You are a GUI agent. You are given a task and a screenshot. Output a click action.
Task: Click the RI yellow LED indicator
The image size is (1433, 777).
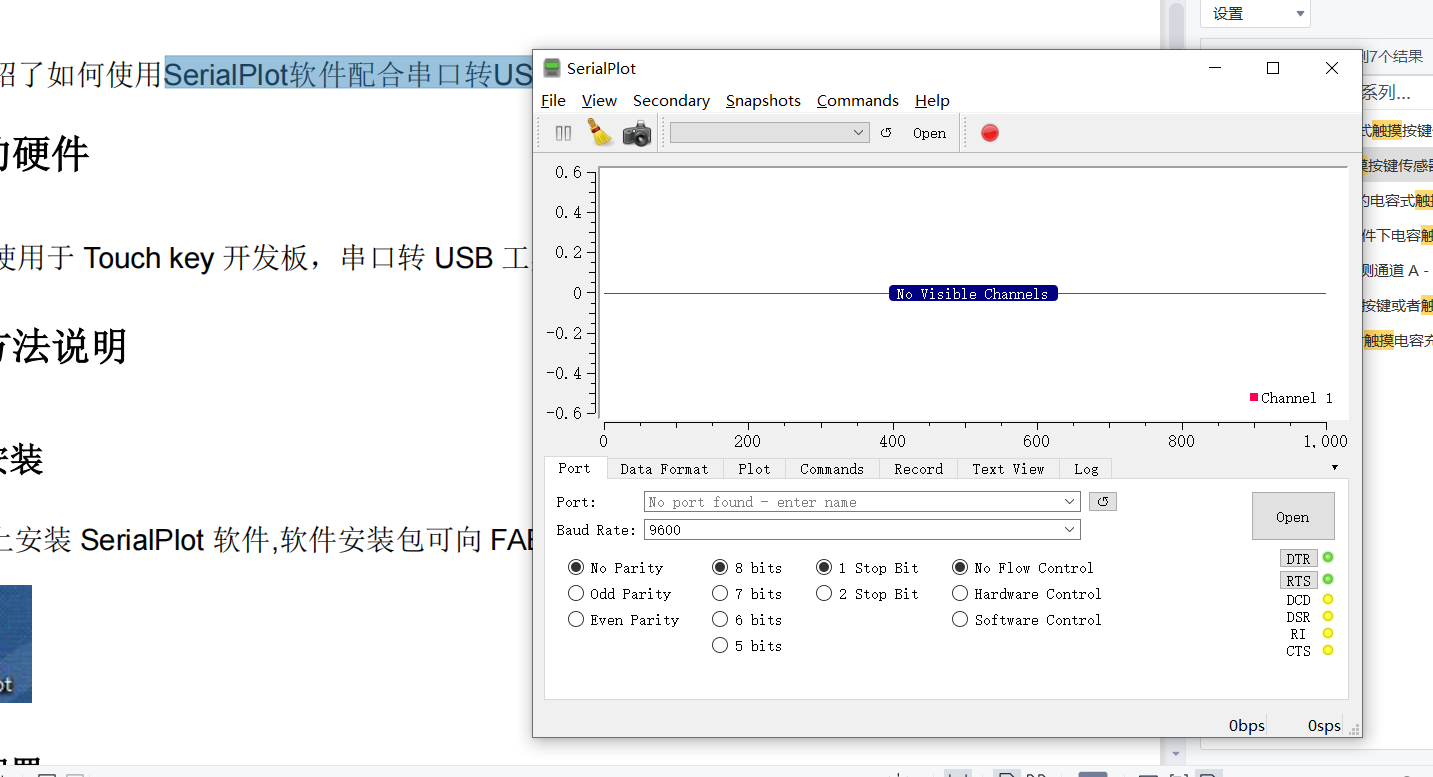1328,633
